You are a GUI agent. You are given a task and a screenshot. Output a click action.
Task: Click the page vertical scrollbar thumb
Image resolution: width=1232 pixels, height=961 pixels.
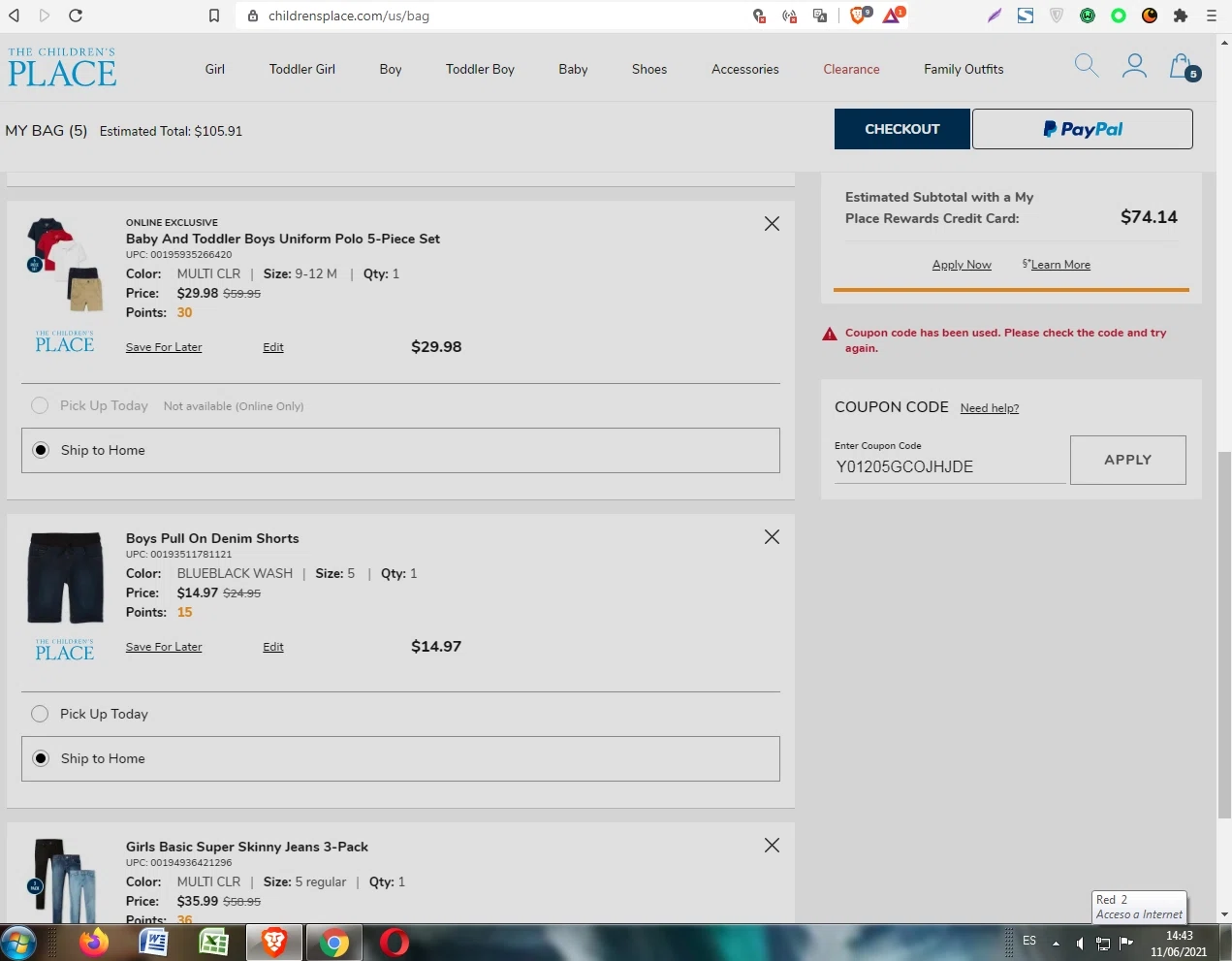click(x=1224, y=634)
